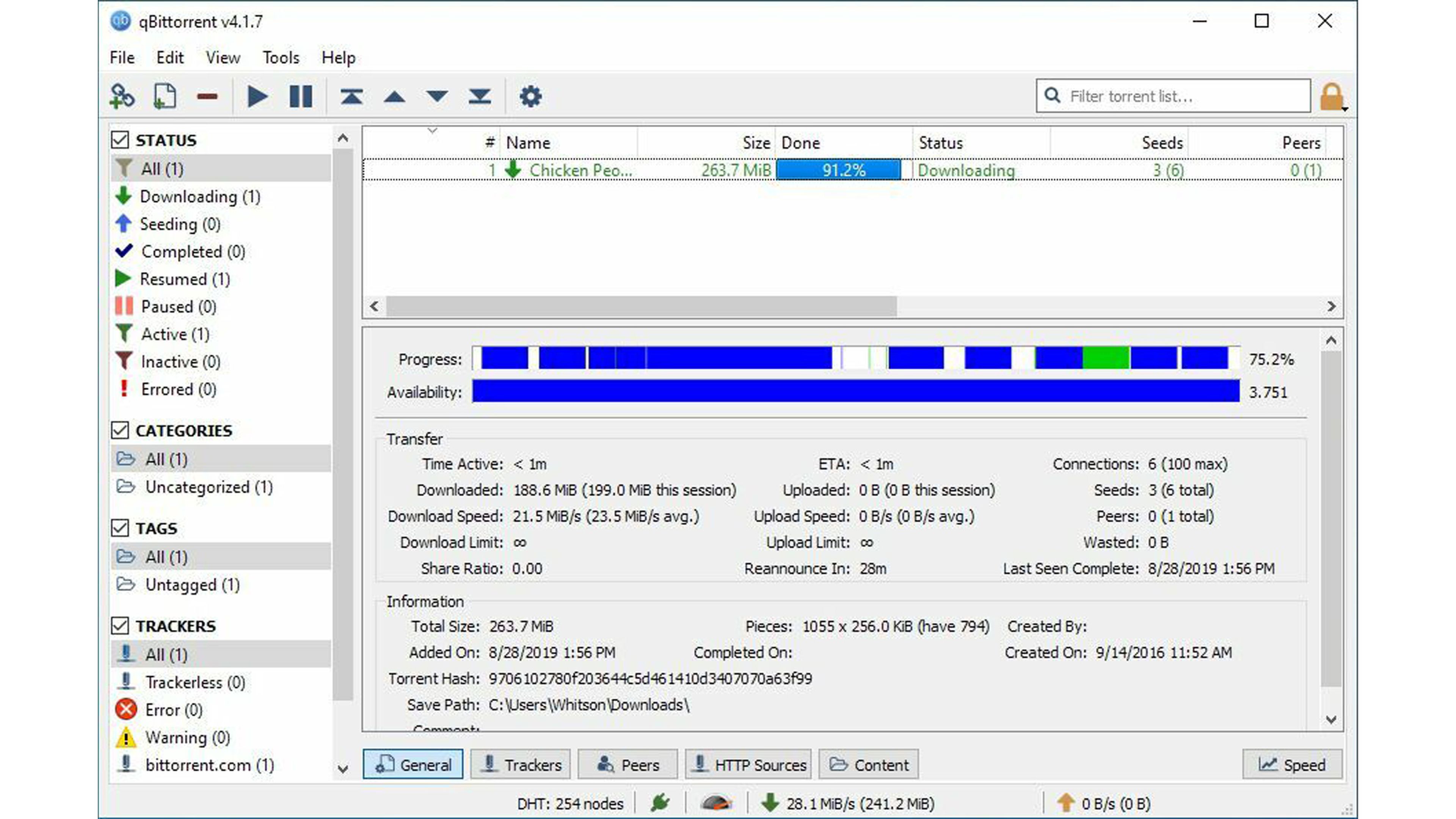This screenshot has height=819, width=1456.
Task: Sort torrent list by Size column
Action: [706, 143]
